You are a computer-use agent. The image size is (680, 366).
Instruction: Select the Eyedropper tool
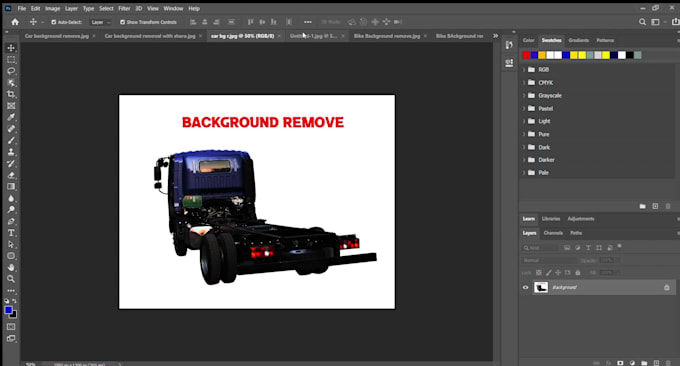click(11, 117)
